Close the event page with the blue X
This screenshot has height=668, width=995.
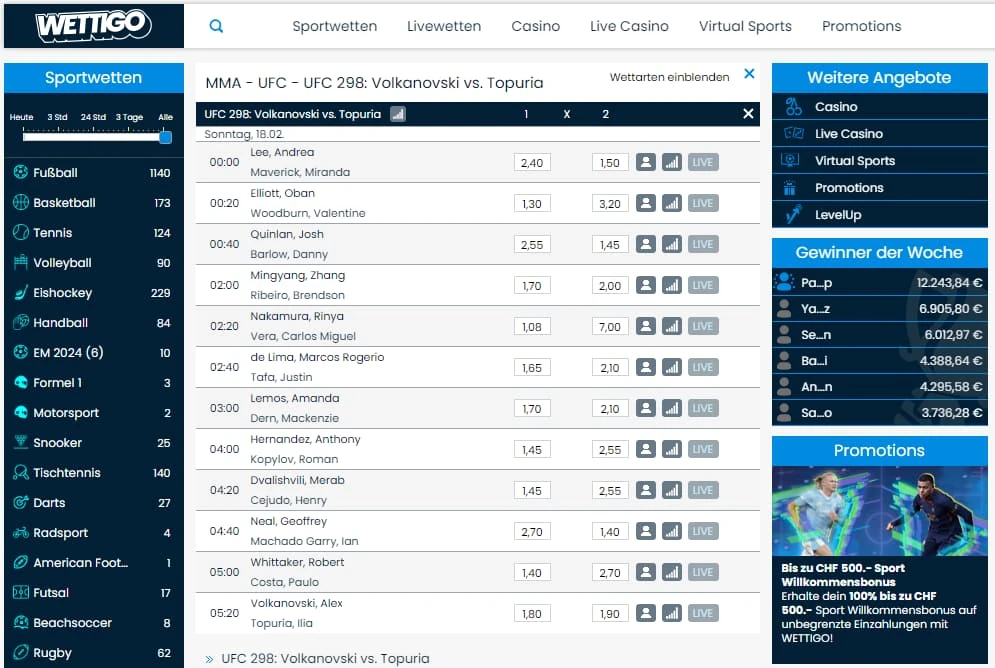749,74
